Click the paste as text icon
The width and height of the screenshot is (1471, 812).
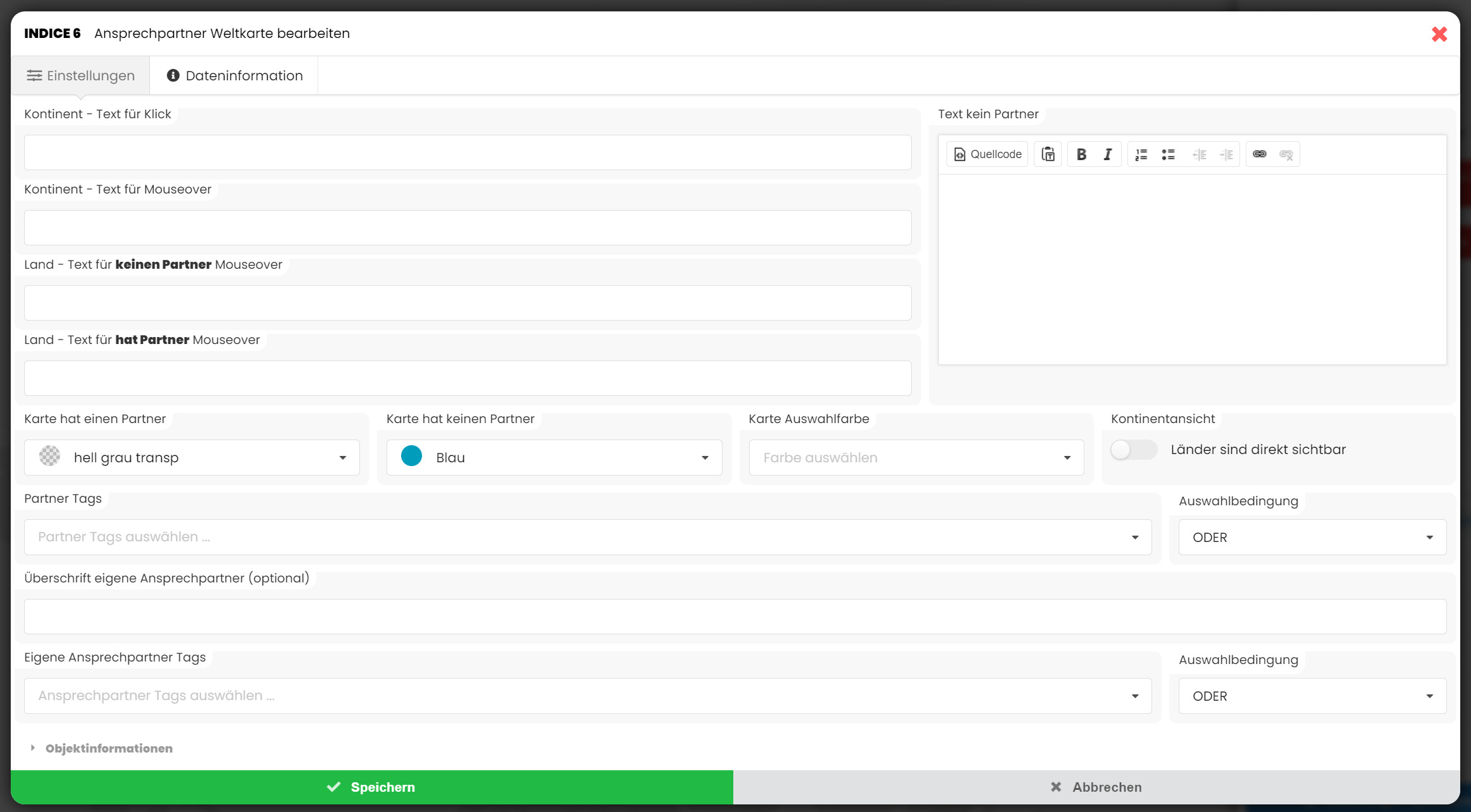click(x=1048, y=154)
